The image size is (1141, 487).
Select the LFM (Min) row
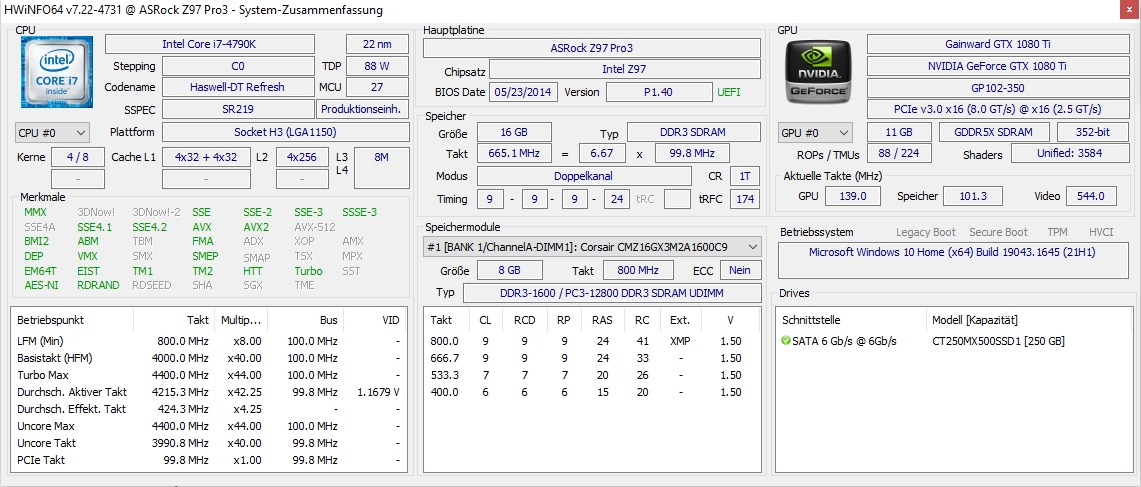tap(210, 341)
